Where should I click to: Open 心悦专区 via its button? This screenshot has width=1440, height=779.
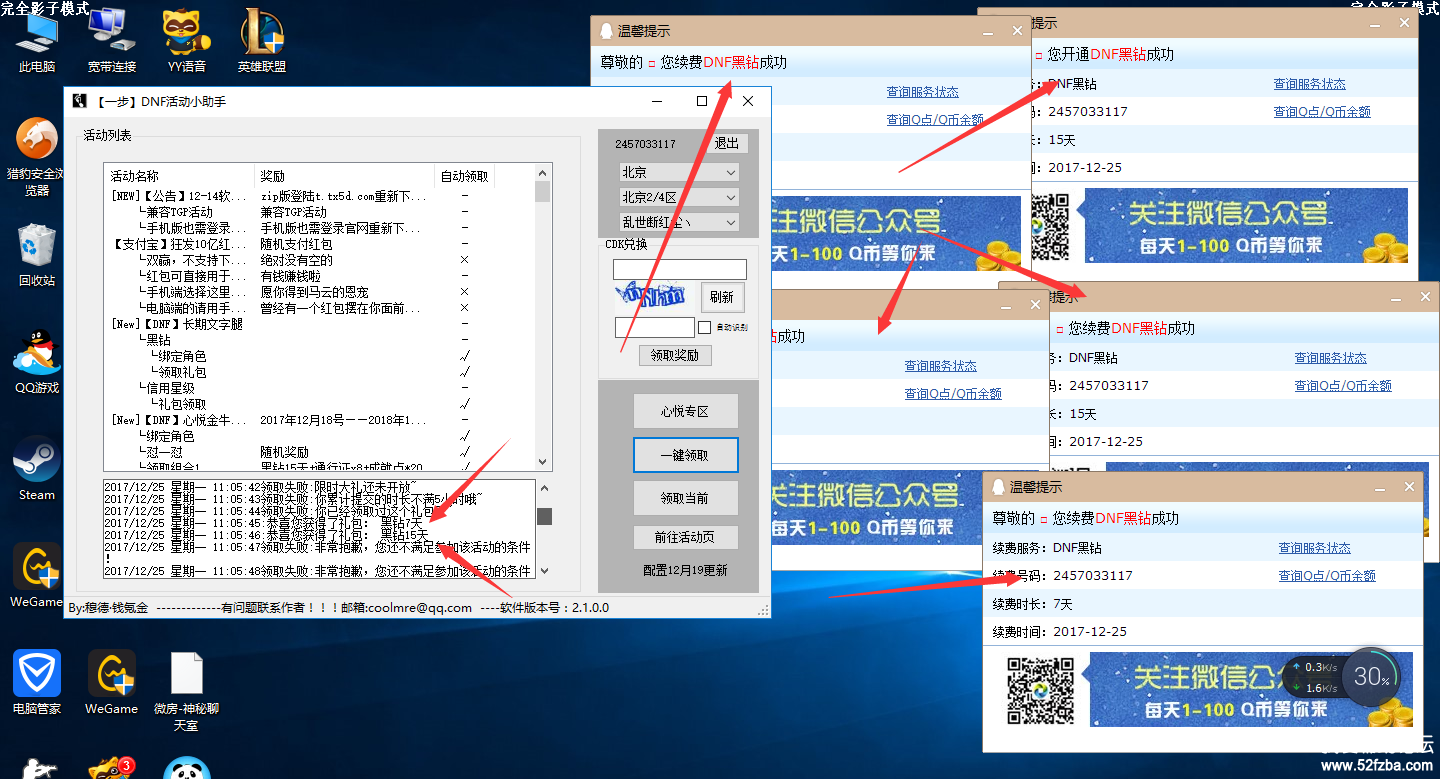(x=685, y=411)
